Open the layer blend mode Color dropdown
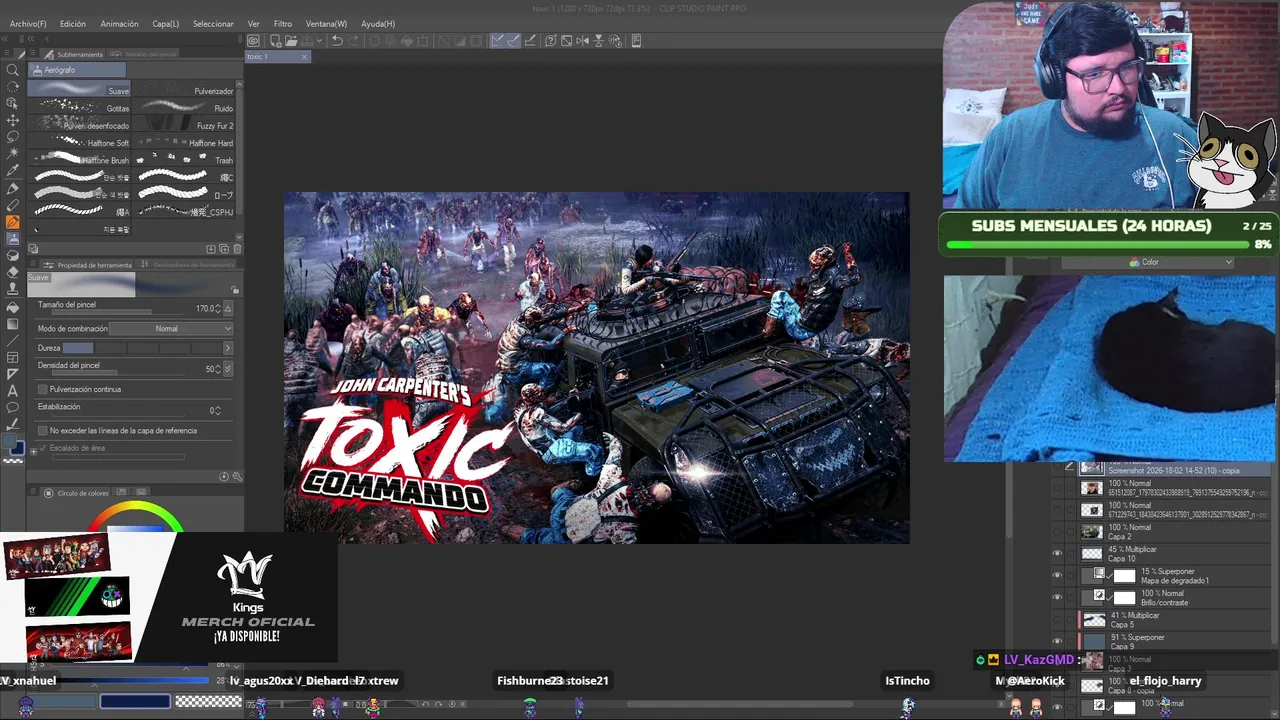Image resolution: width=1280 pixels, height=720 pixels. 1147,262
